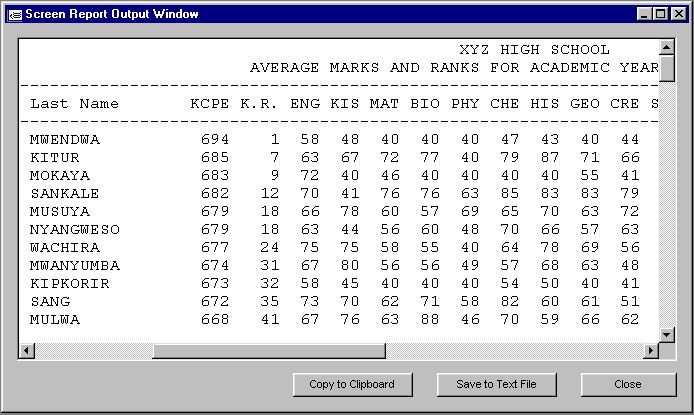Maximize the Screen Report Output Window

coord(661,14)
